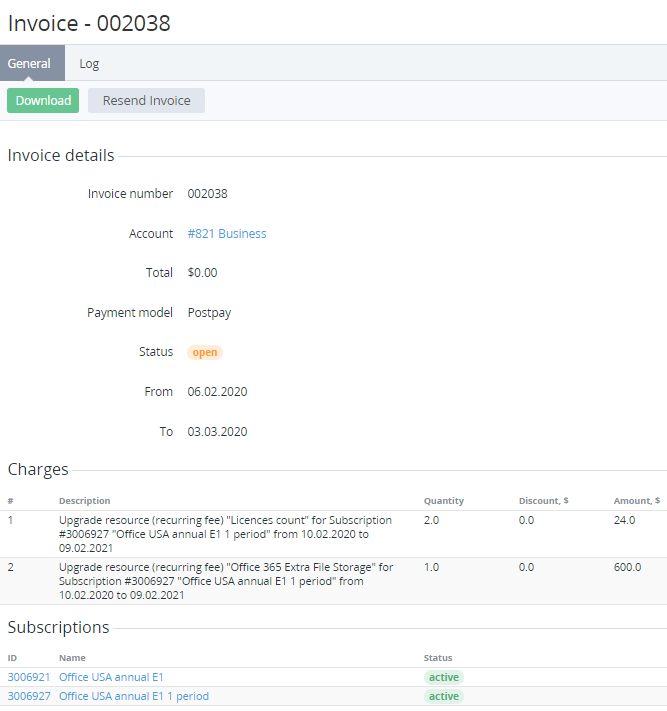
Task: Click the Amount, $ column header
Action: (636, 501)
